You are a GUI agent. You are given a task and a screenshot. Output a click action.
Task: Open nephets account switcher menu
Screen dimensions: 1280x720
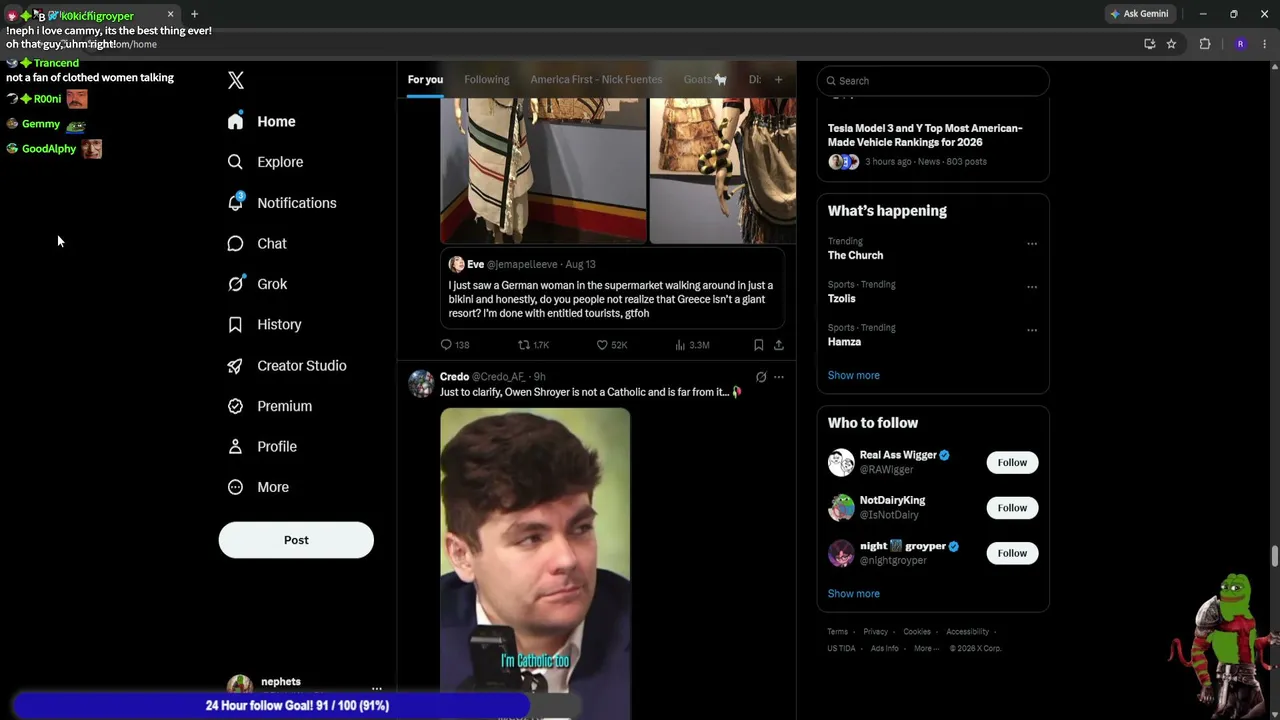[377, 689]
